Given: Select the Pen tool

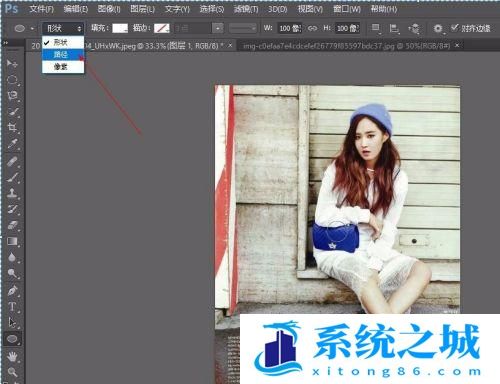Looking at the screenshot, I should [12, 291].
